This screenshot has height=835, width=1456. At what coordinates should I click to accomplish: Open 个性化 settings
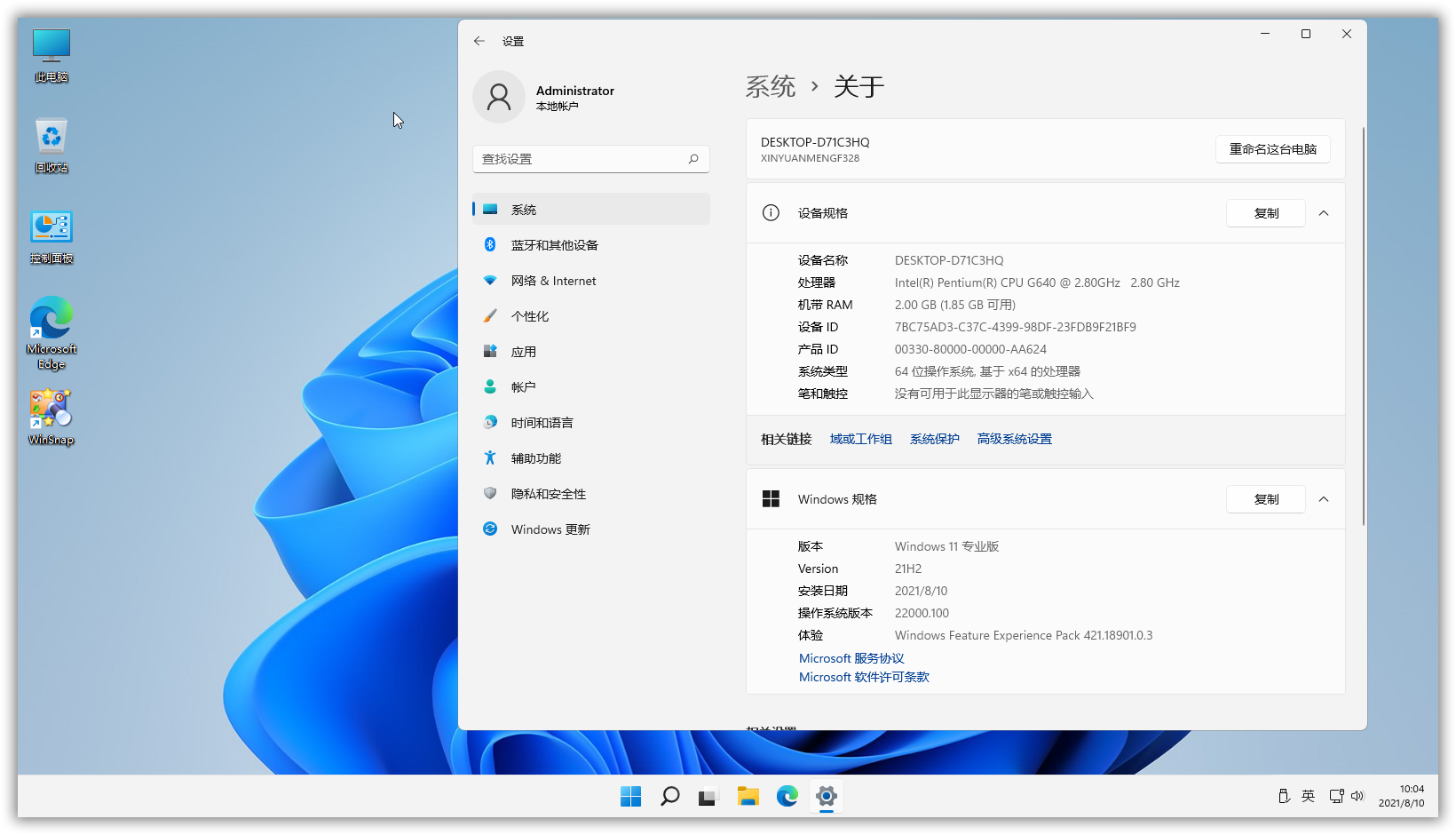tap(591, 316)
